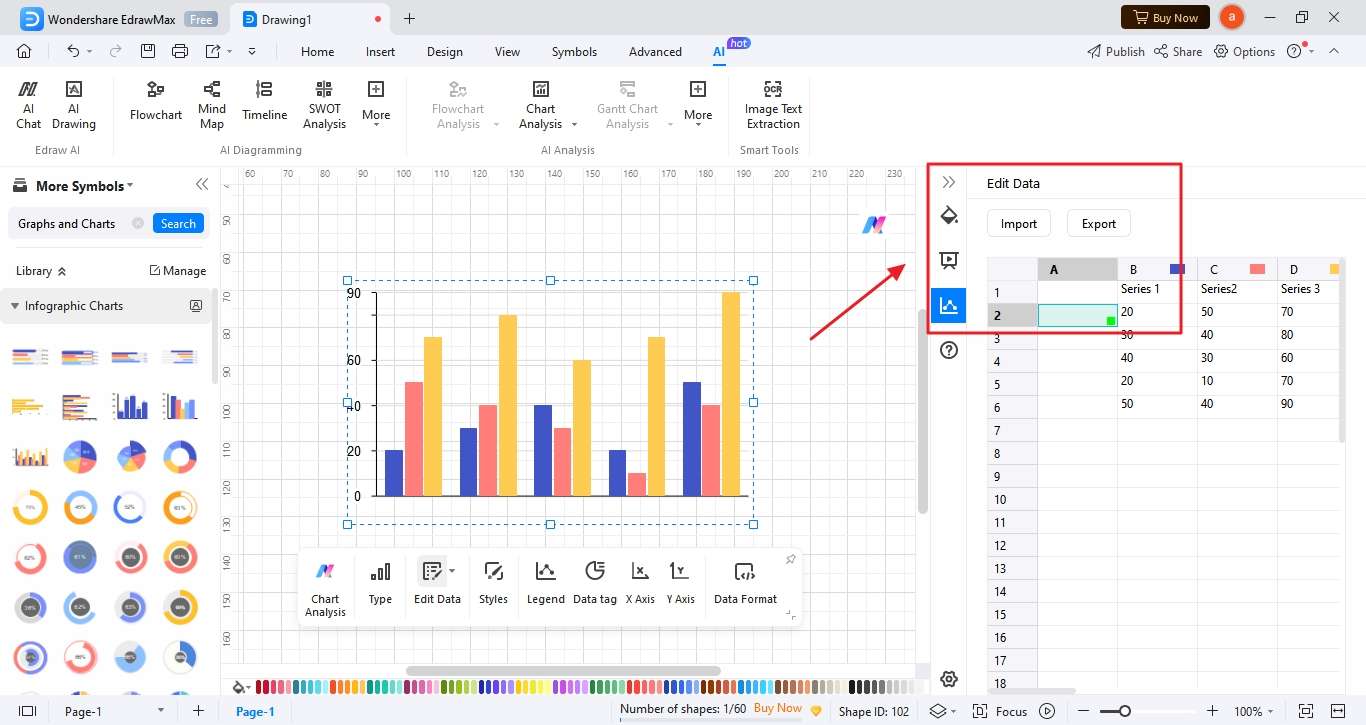Image resolution: width=1366 pixels, height=725 pixels.
Task: Open the AI Chat tool
Action: 28,104
